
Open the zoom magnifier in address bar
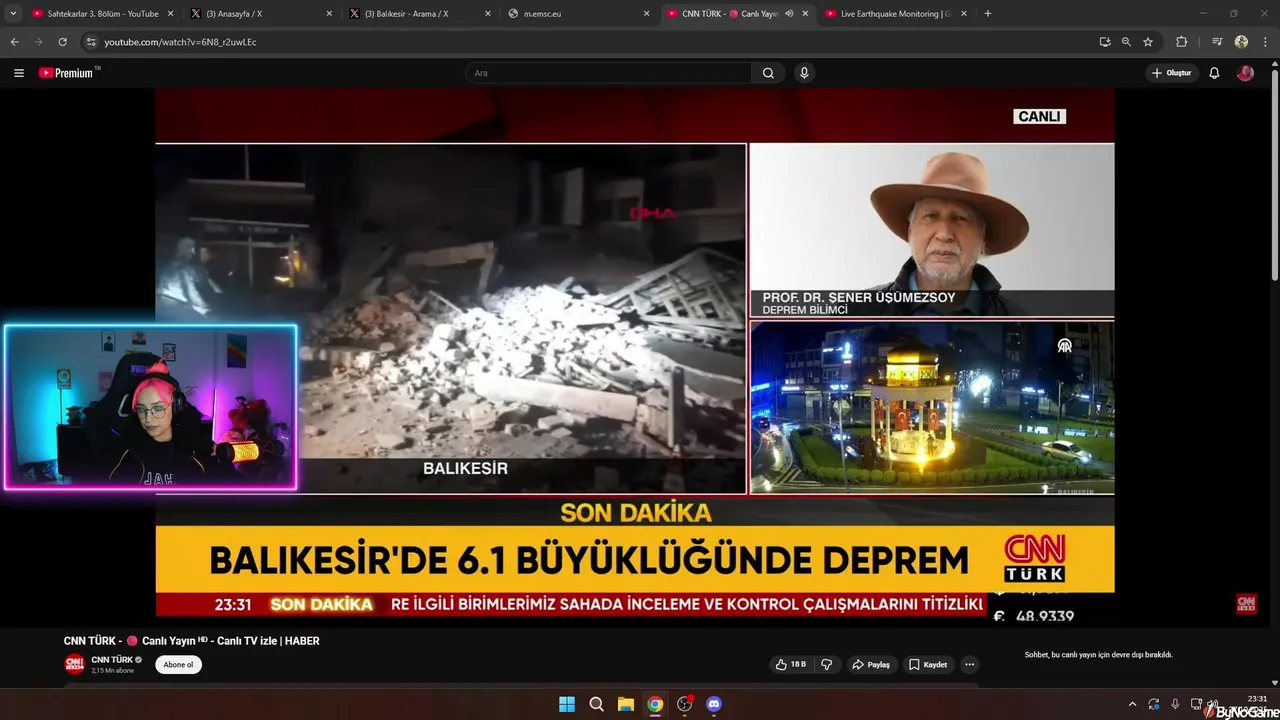1126,42
